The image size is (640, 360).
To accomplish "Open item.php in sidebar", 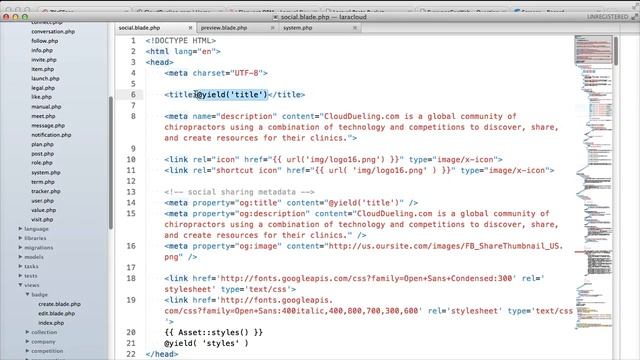I will coord(42,69).
